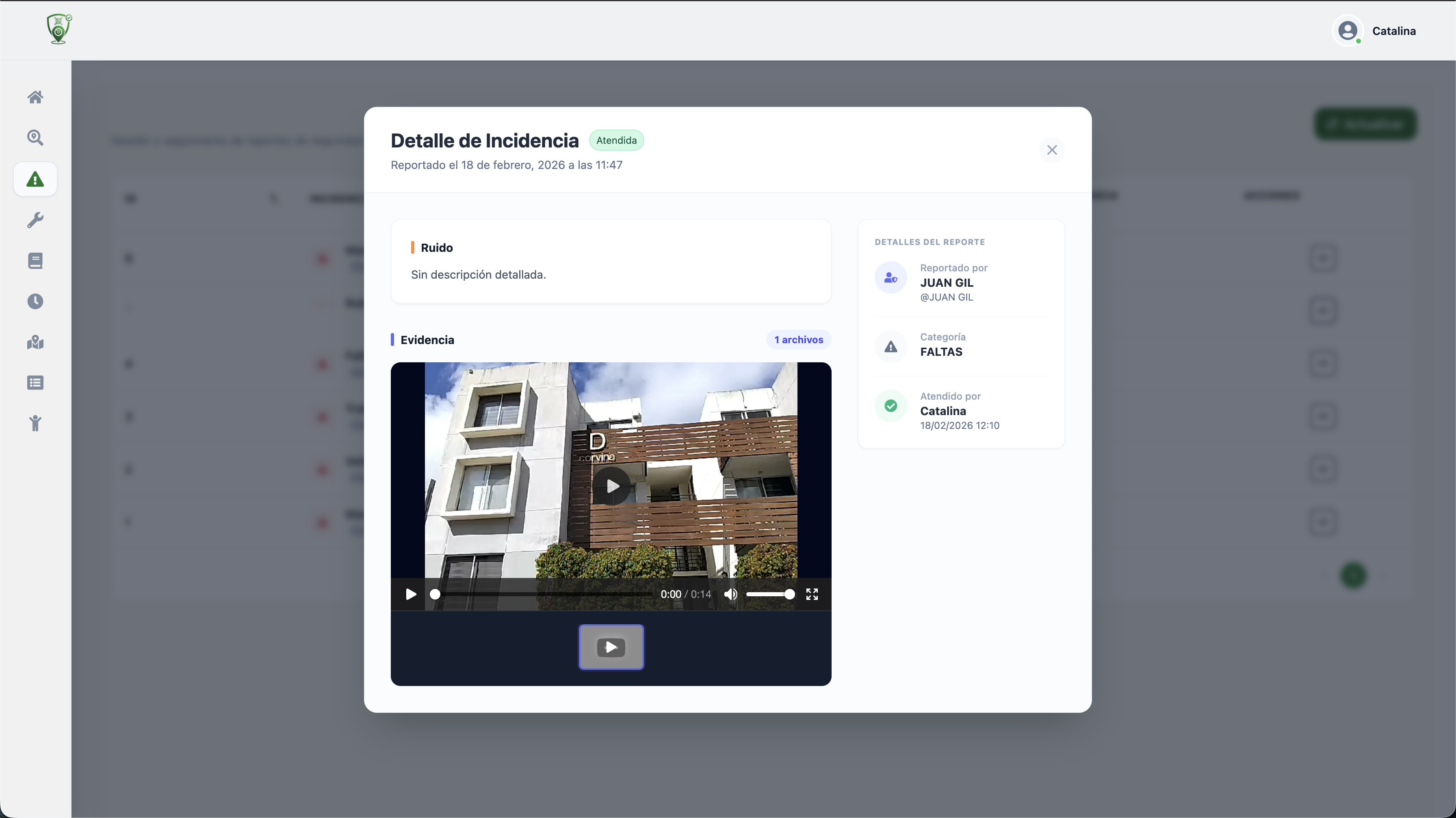Play the evidence video from control bar

[x=411, y=594]
